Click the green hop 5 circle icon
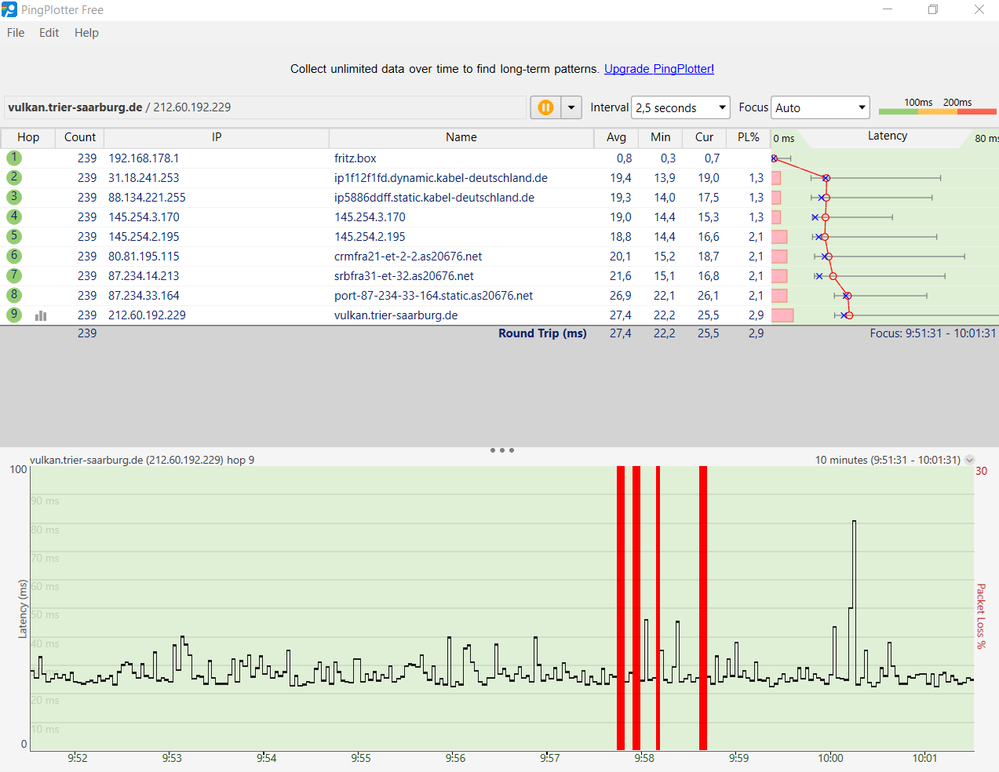Screen dimensions: 999x772 (14, 237)
